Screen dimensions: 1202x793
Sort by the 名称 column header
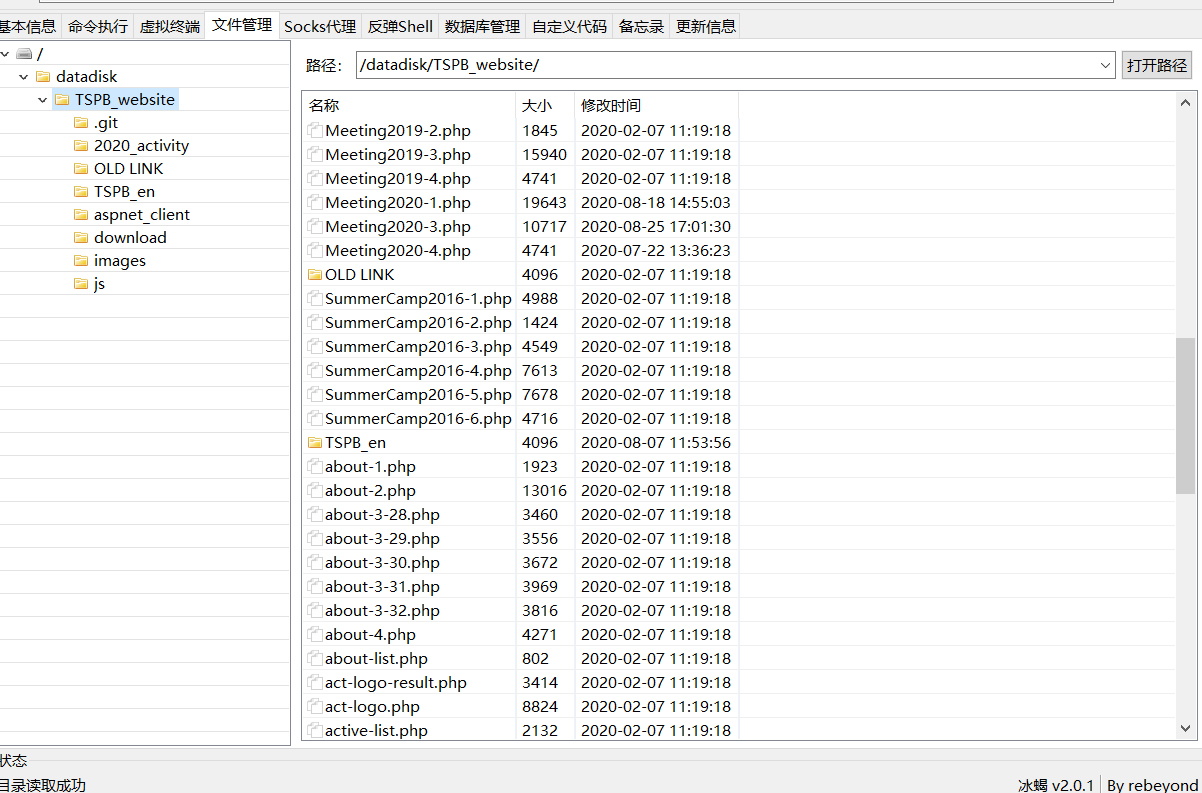[409, 105]
